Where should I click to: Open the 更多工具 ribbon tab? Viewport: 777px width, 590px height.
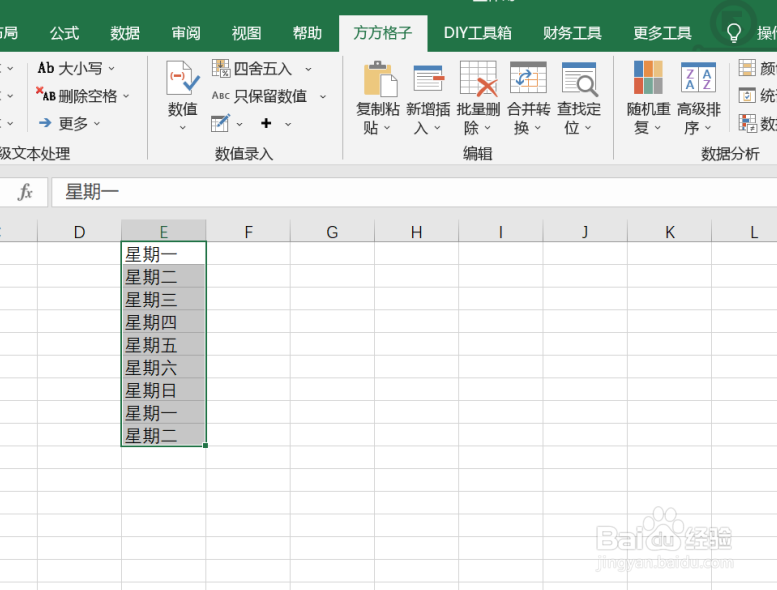coord(663,33)
